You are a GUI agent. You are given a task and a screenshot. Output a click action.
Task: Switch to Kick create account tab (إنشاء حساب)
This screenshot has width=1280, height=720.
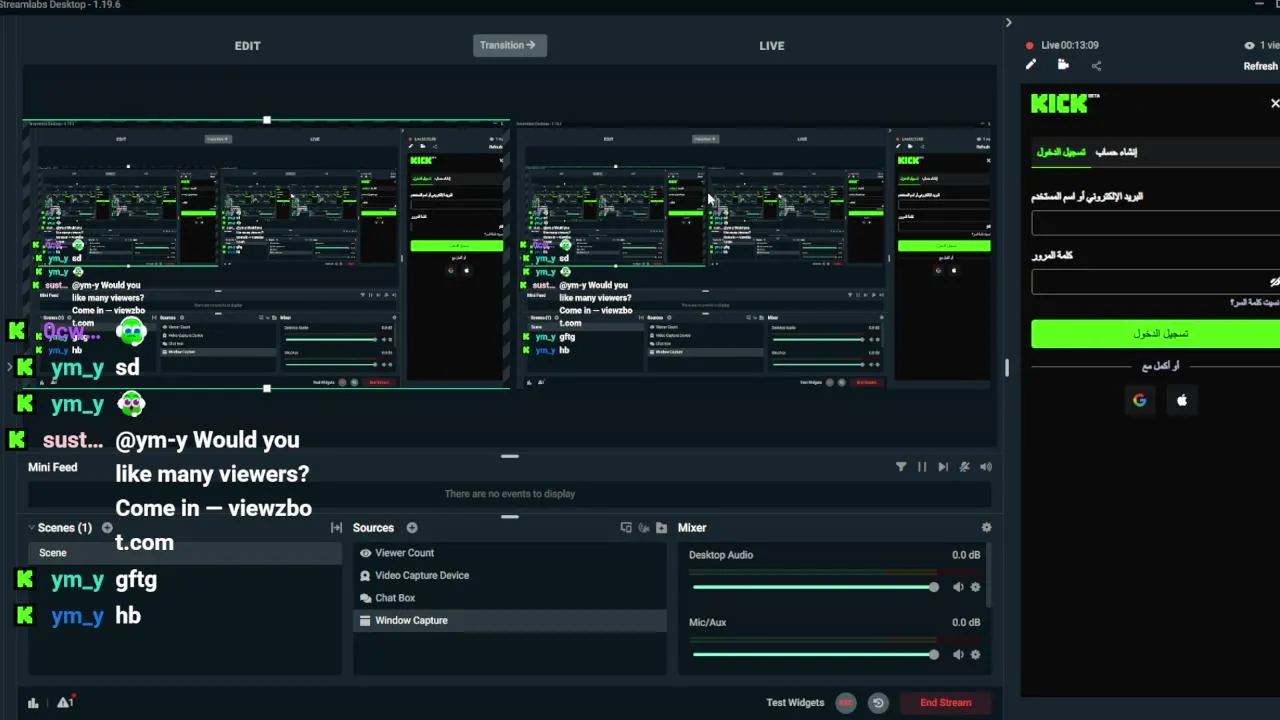click(x=1116, y=152)
